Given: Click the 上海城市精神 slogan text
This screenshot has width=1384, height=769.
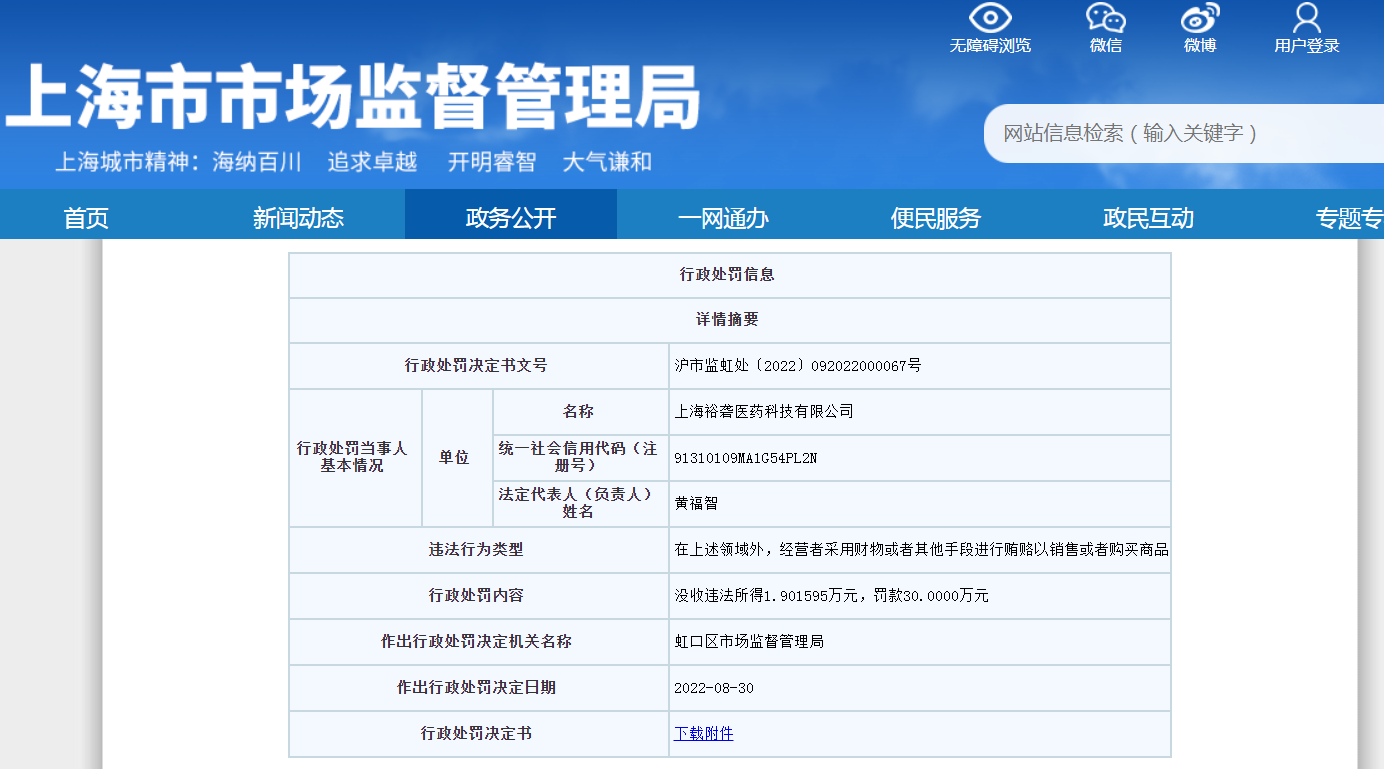Looking at the screenshot, I should [x=354, y=162].
